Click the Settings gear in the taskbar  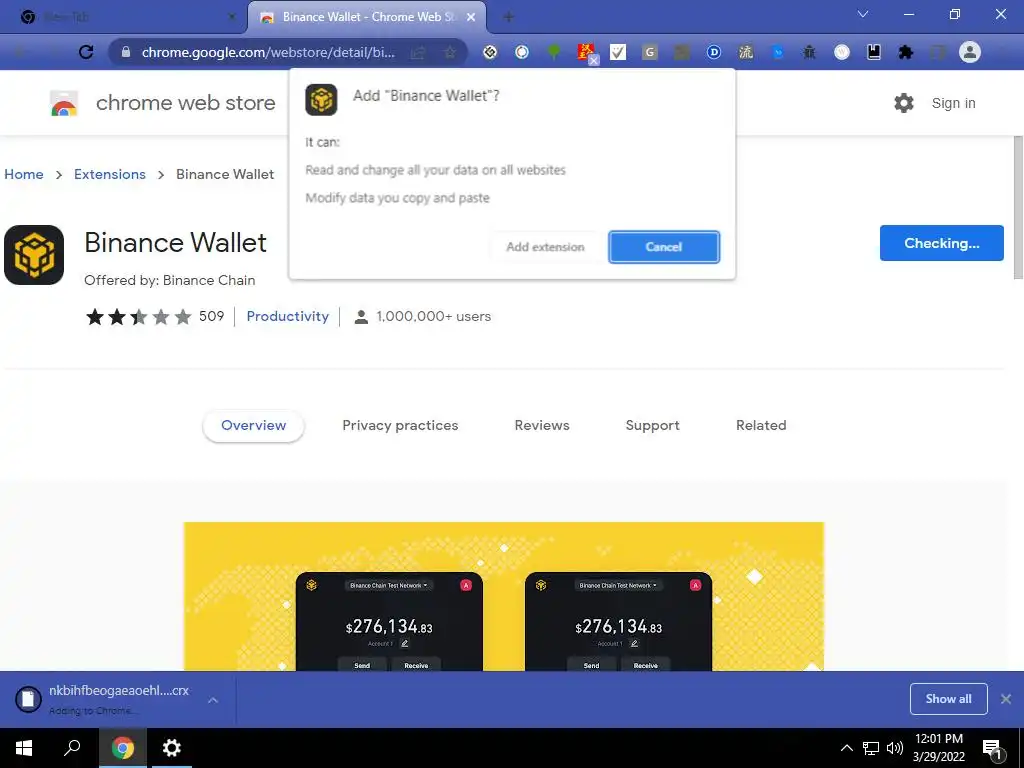[x=171, y=748]
